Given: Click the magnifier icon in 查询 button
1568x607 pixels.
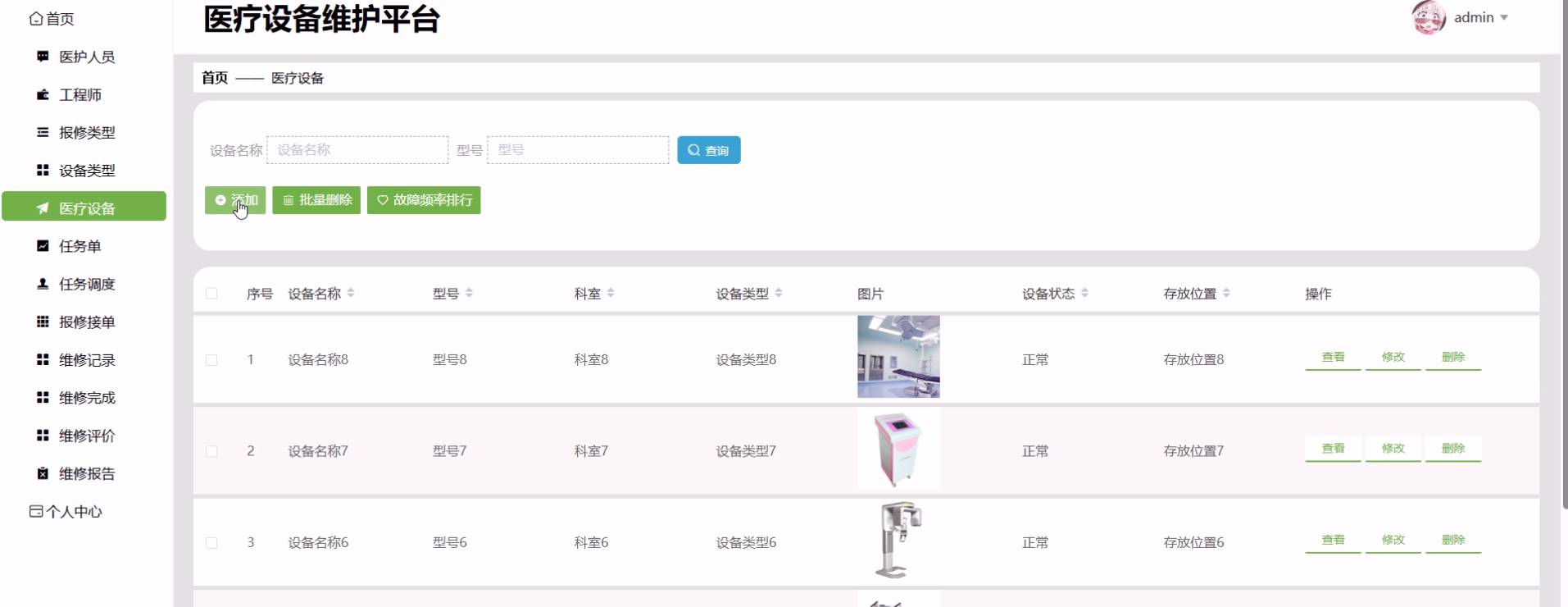Looking at the screenshot, I should (694, 150).
